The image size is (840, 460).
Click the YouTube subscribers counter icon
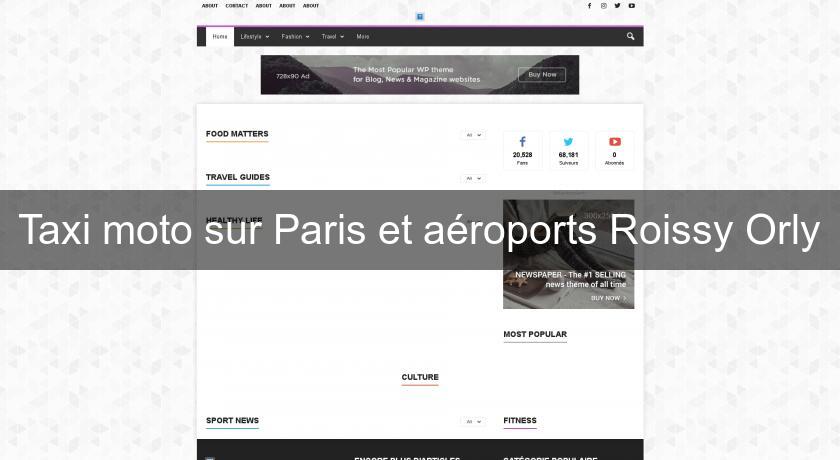(x=615, y=142)
